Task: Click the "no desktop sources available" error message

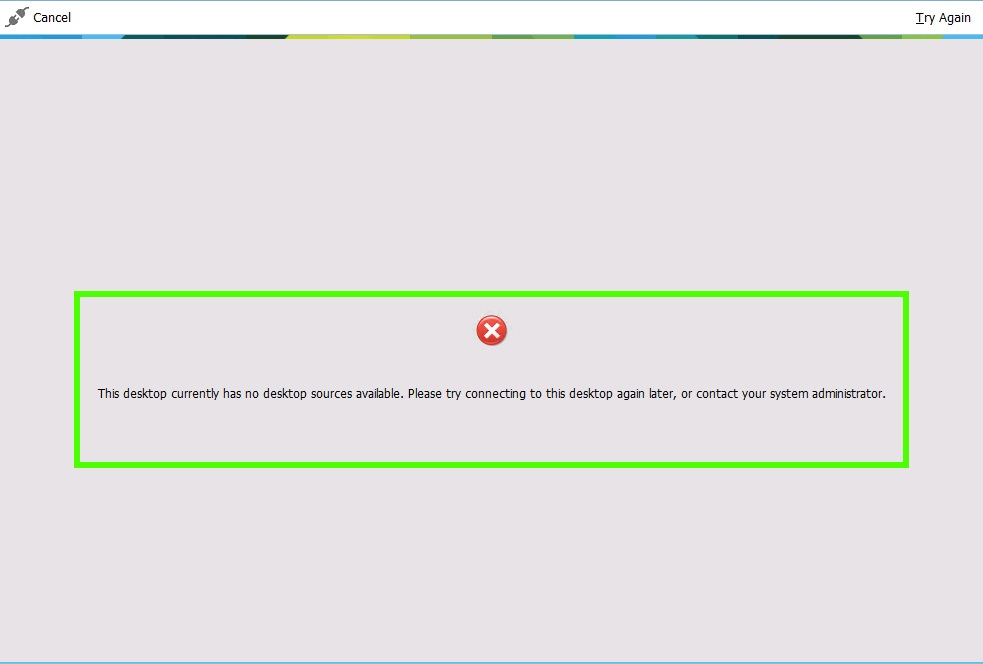Action: (492, 394)
